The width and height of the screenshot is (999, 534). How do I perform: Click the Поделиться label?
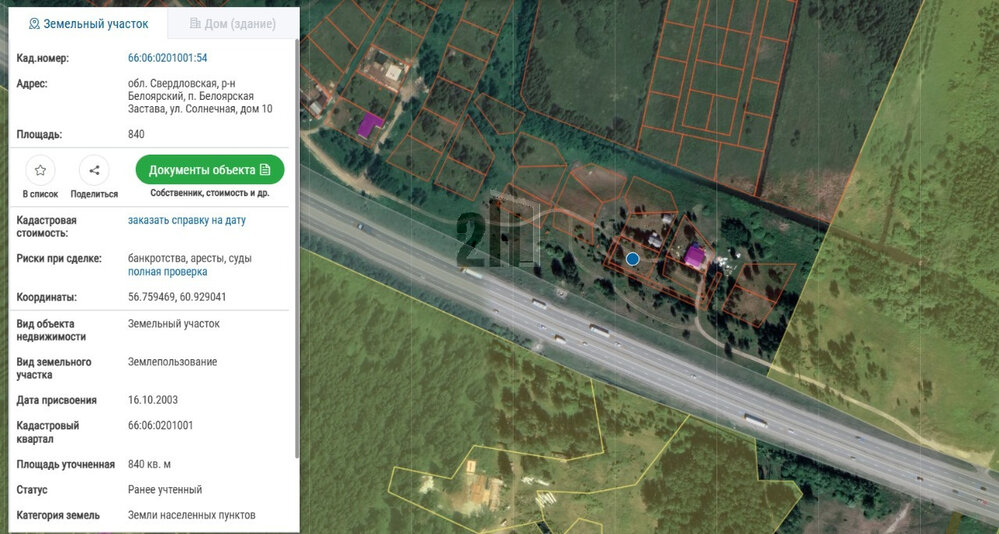[x=94, y=194]
